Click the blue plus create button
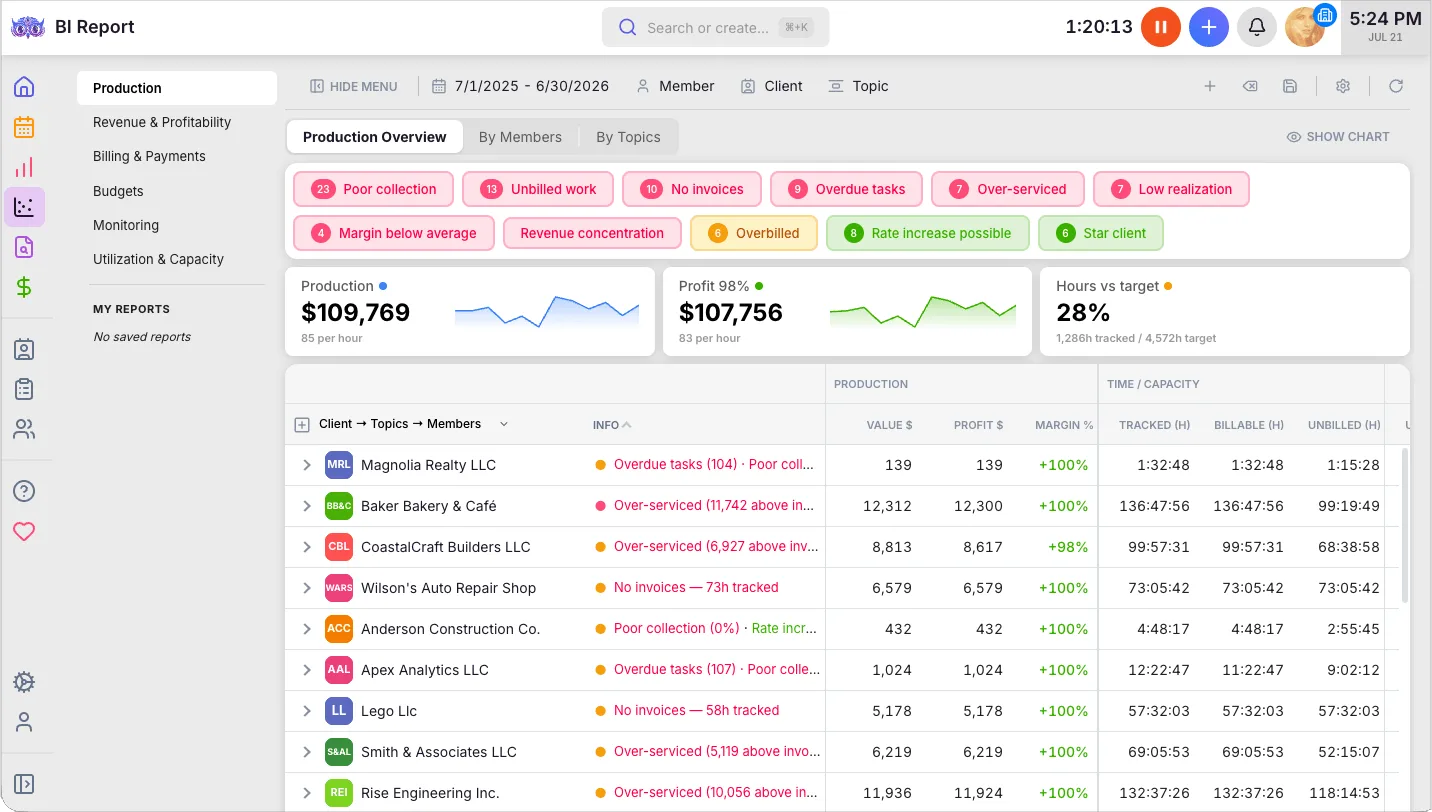Viewport: 1432px width, 812px height. click(1209, 27)
